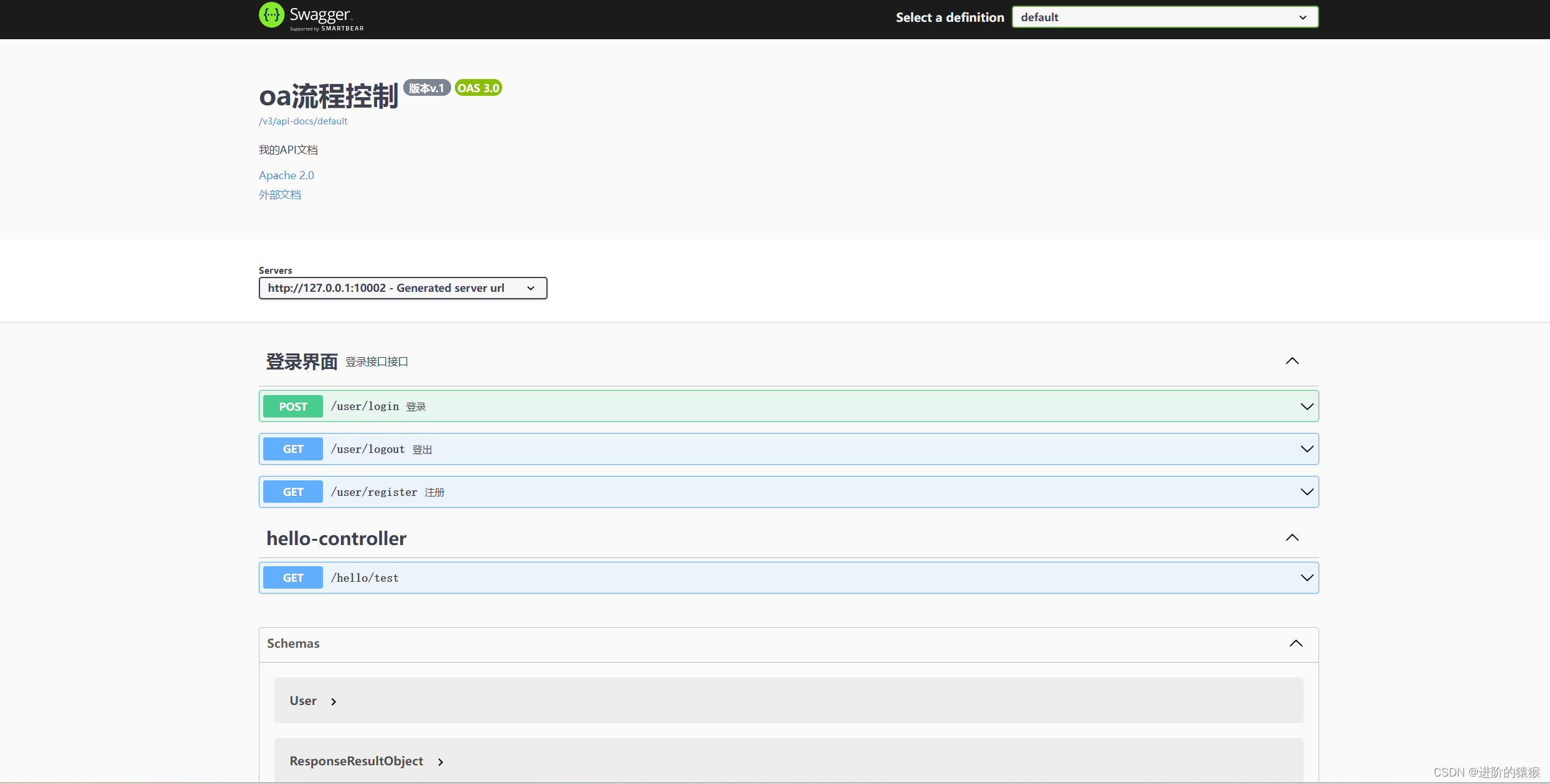Screen dimensions: 1550x784
Task: Open the /v3/api-docs/default spec link
Action: [303, 121]
